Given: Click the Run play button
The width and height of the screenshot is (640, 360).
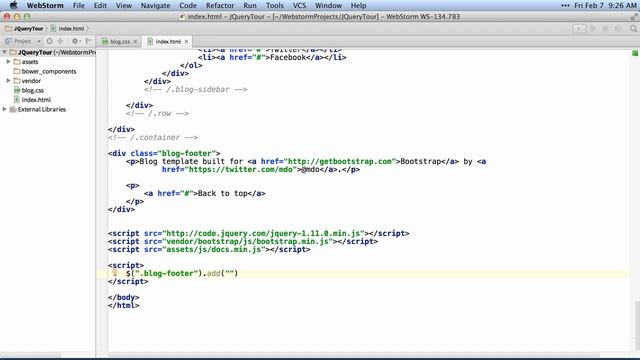Looking at the screenshot, I should (593, 29).
